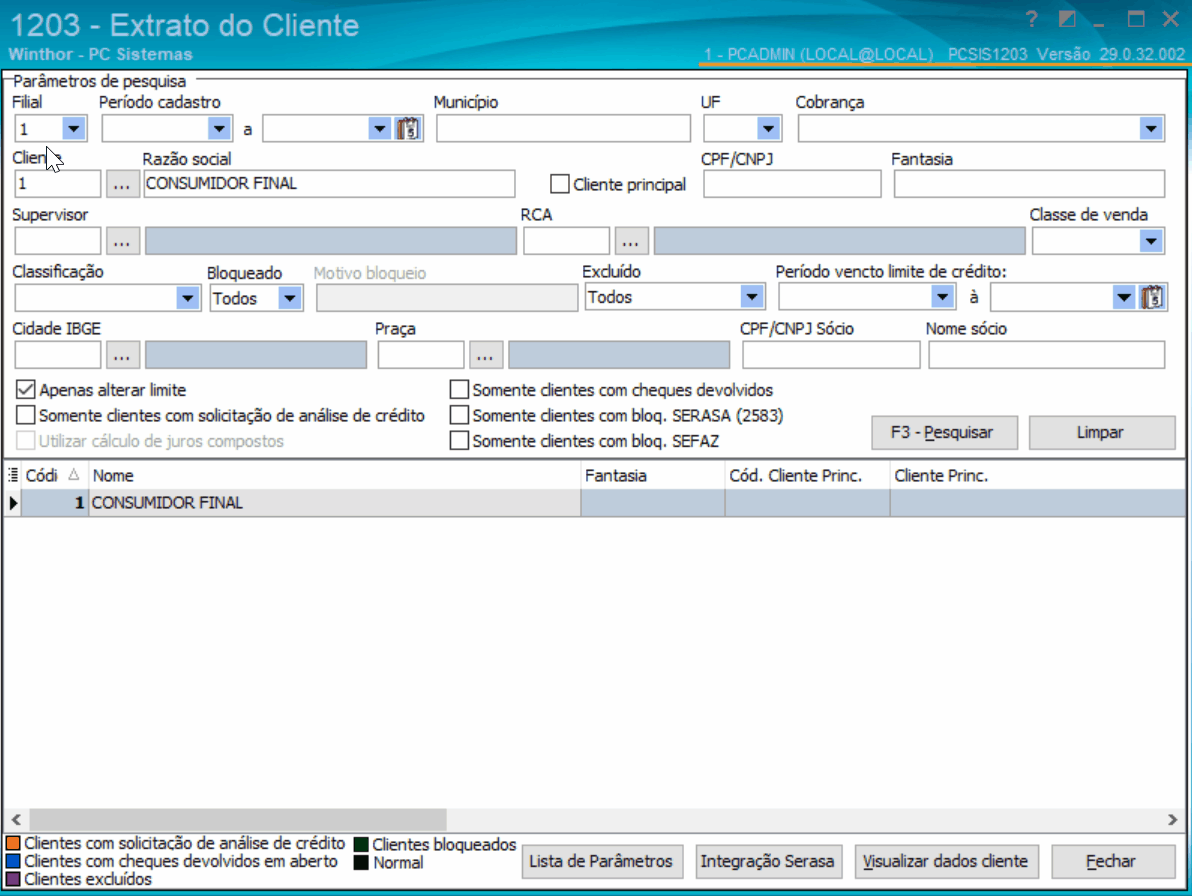Expand the Classificação dropdown

pyautogui.click(x=188, y=298)
